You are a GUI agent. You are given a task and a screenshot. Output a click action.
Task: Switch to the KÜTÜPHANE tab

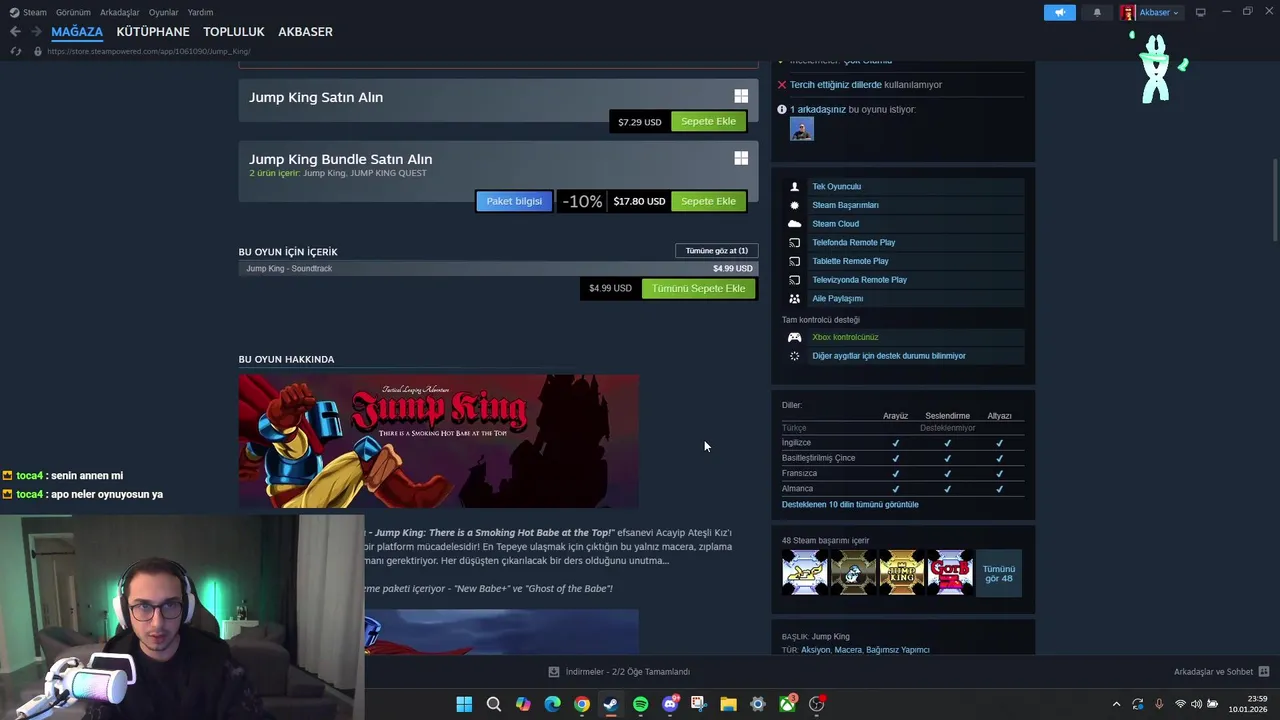coord(153,32)
